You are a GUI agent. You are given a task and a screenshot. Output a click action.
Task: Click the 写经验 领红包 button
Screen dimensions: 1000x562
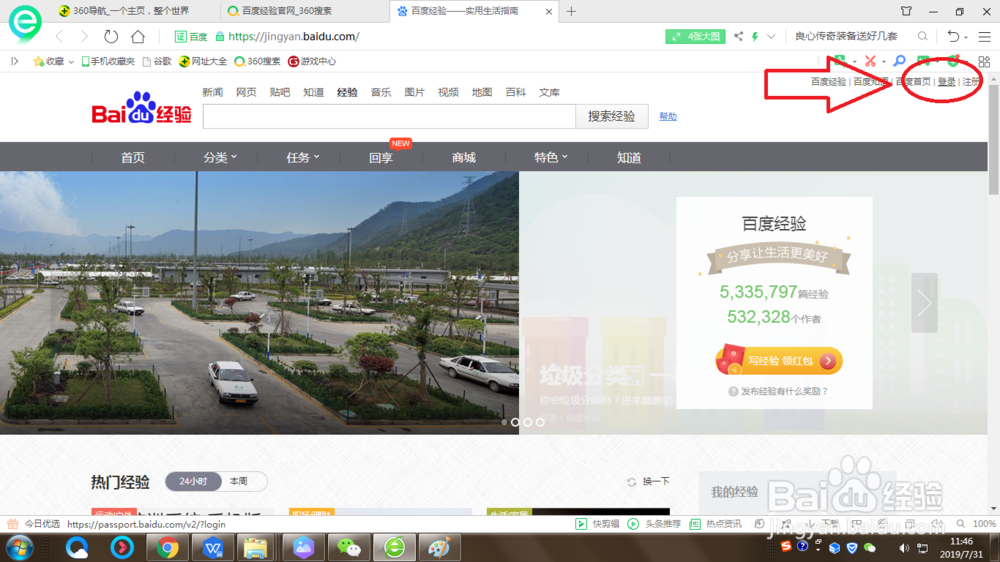(x=779, y=360)
